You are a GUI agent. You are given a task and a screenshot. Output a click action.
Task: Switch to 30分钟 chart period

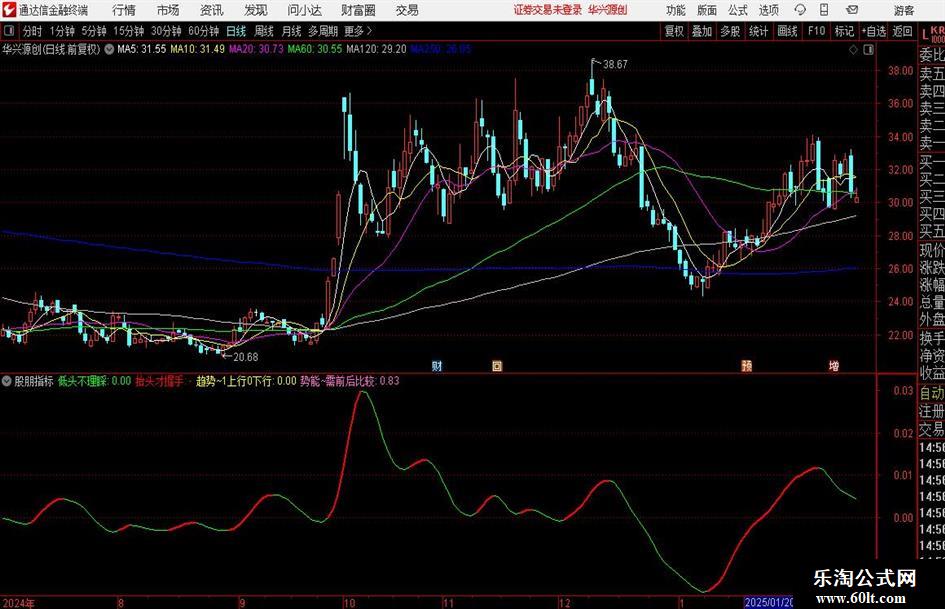click(x=166, y=31)
